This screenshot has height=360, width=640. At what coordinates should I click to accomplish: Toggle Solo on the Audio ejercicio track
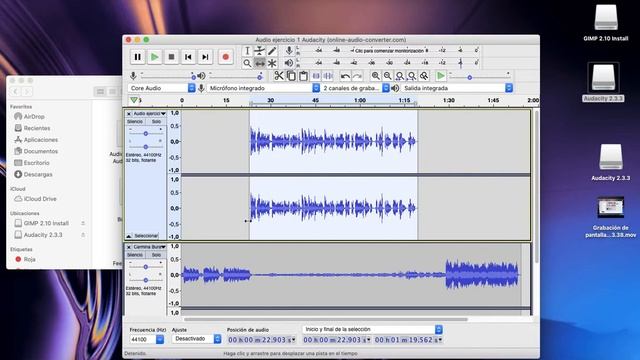(156, 122)
